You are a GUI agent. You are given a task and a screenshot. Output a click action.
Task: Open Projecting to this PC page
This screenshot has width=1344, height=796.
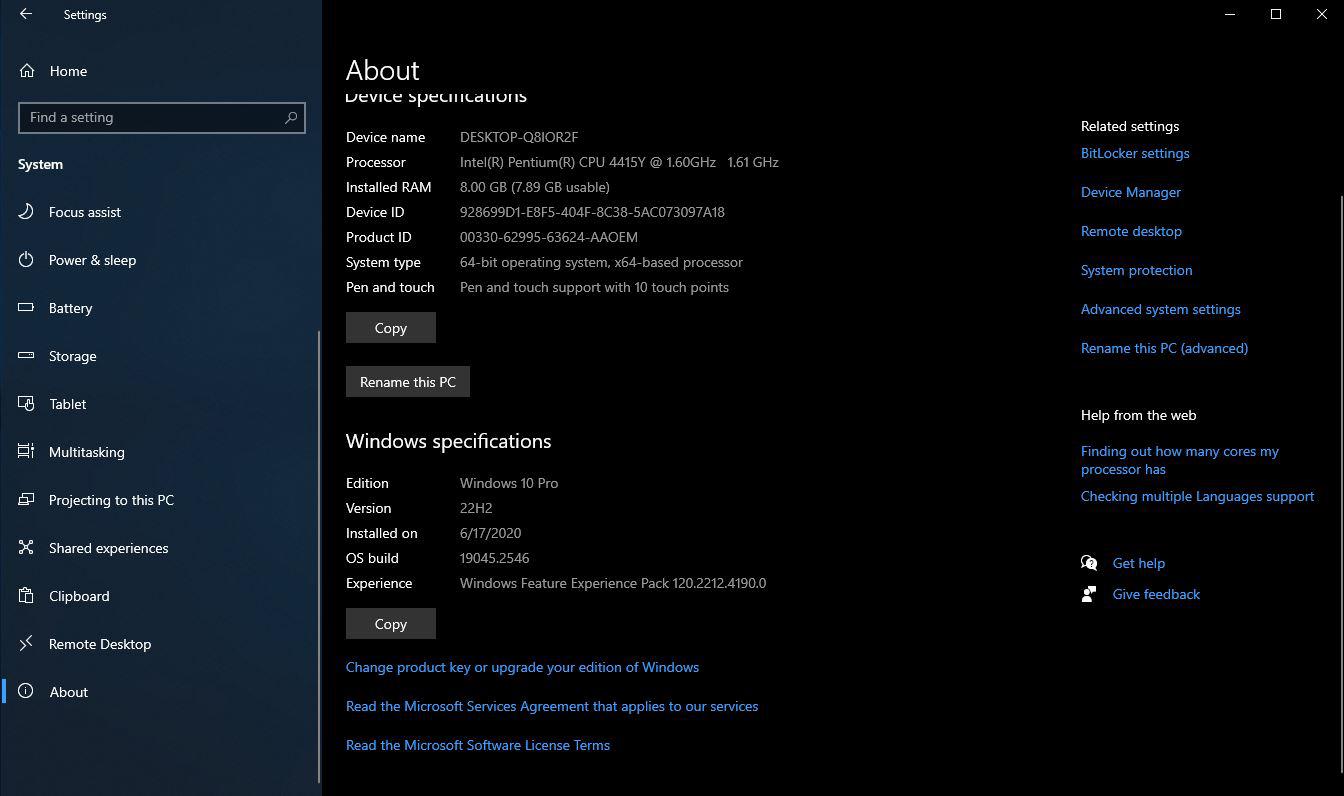click(111, 500)
